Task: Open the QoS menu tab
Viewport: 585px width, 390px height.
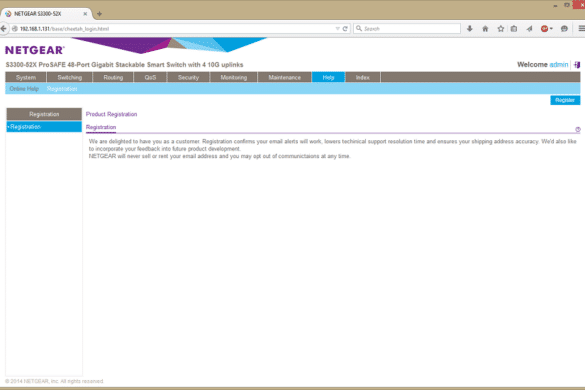Action: (x=150, y=77)
